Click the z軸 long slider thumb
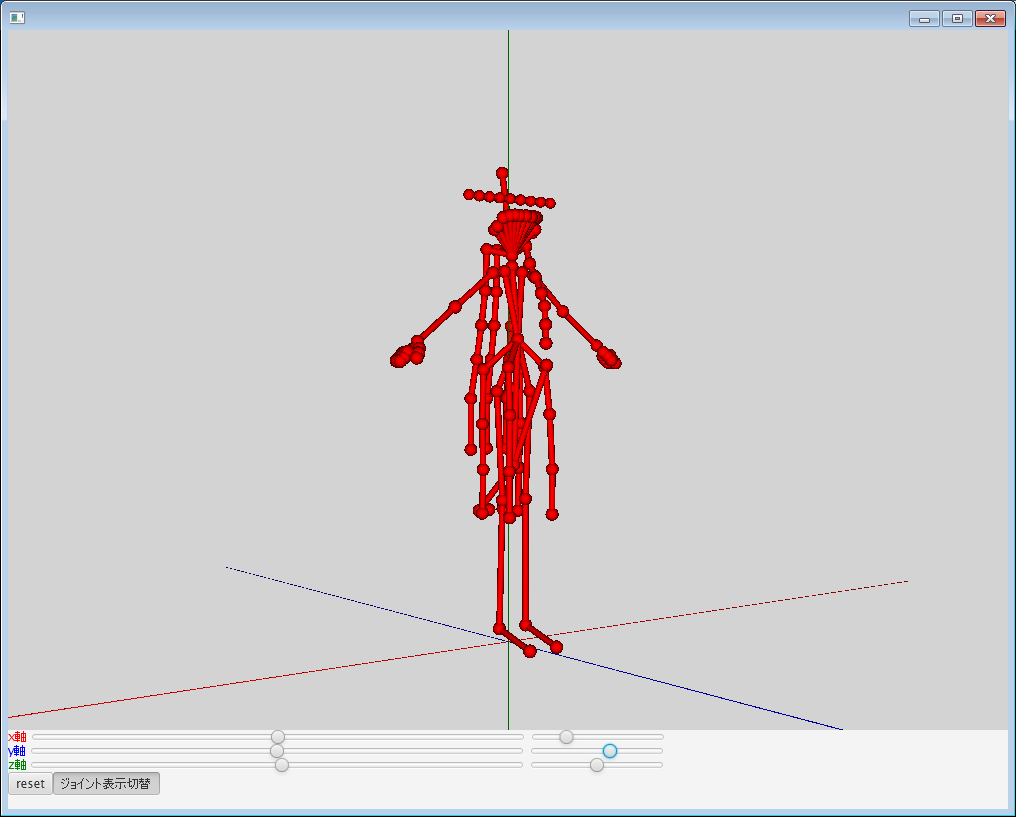1016x817 pixels. (282, 765)
